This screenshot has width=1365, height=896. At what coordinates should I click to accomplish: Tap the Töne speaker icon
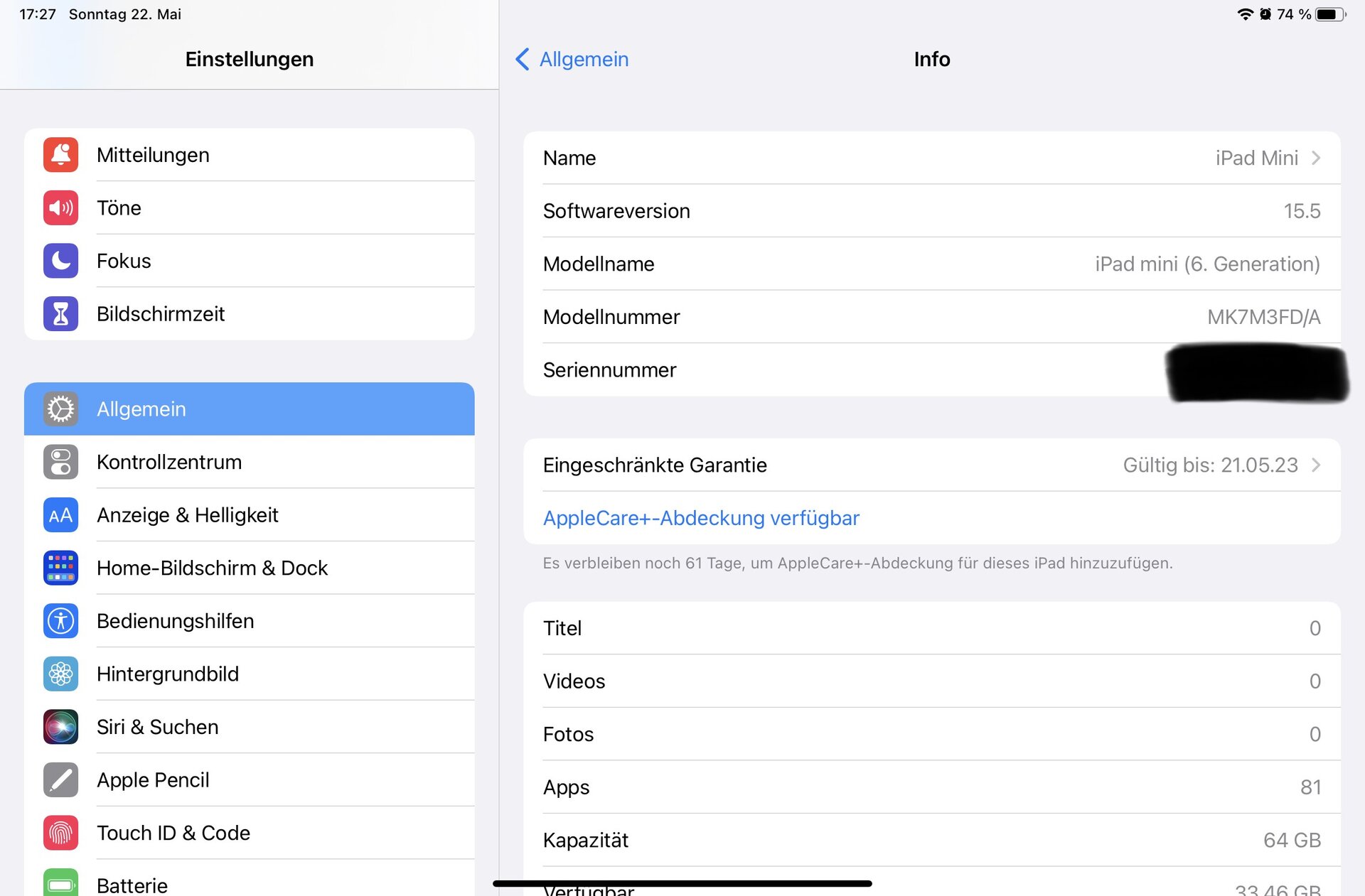coord(60,207)
